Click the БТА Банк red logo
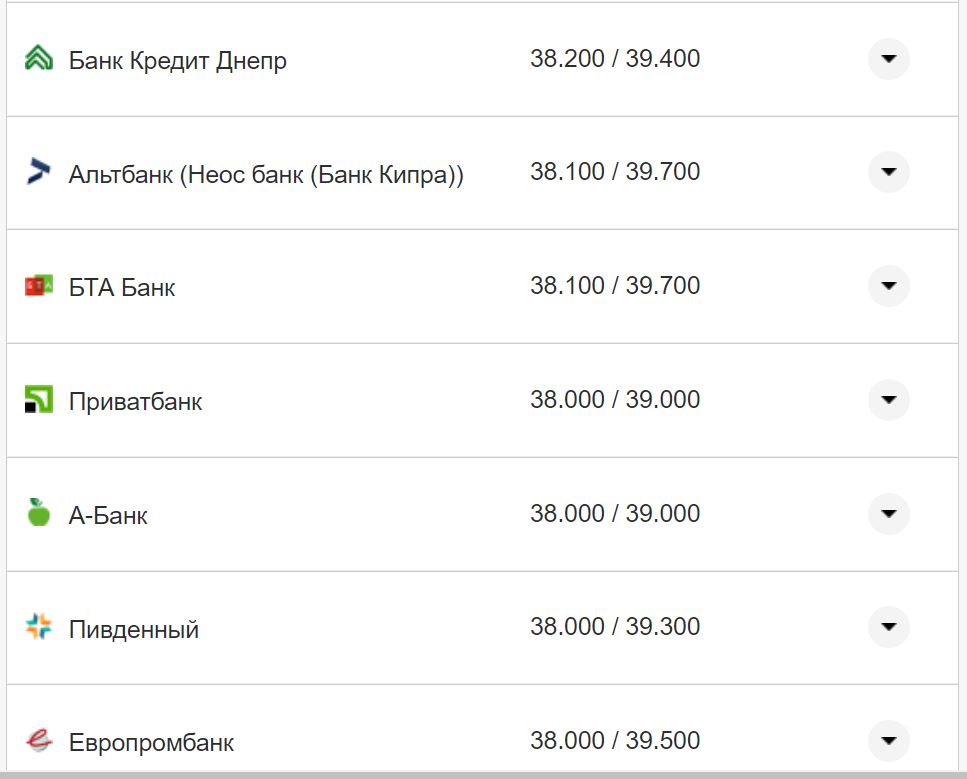 click(x=38, y=287)
